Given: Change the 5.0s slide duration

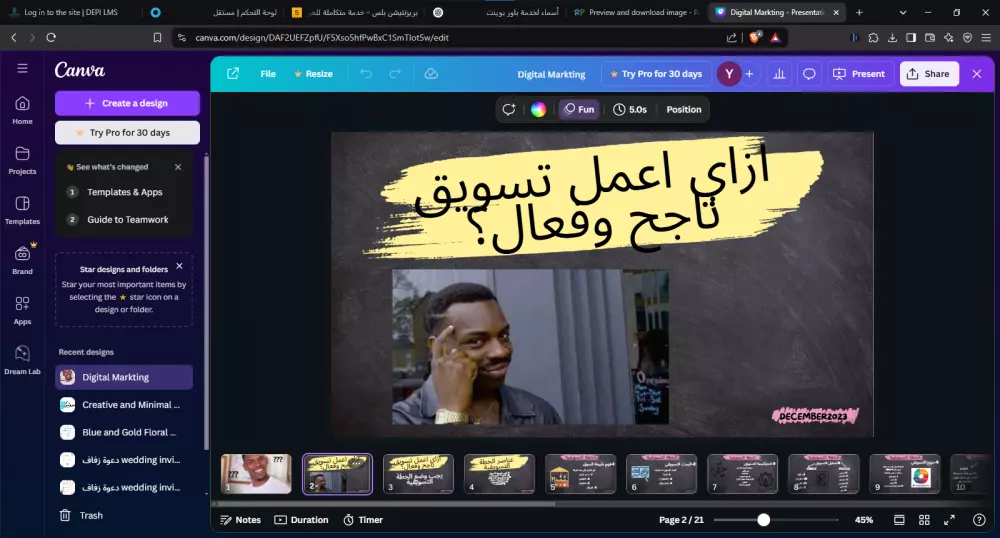Looking at the screenshot, I should coord(630,110).
